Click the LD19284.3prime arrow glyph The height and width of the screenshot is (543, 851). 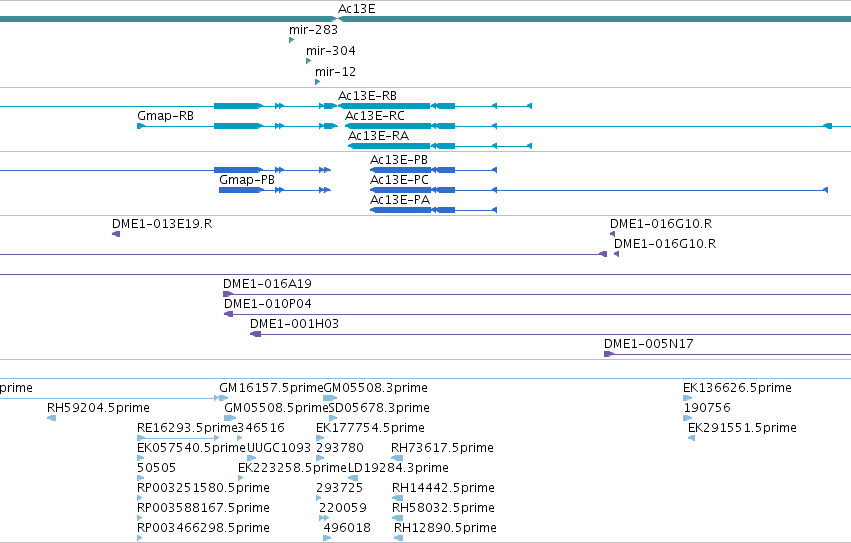pyautogui.click(x=353, y=478)
